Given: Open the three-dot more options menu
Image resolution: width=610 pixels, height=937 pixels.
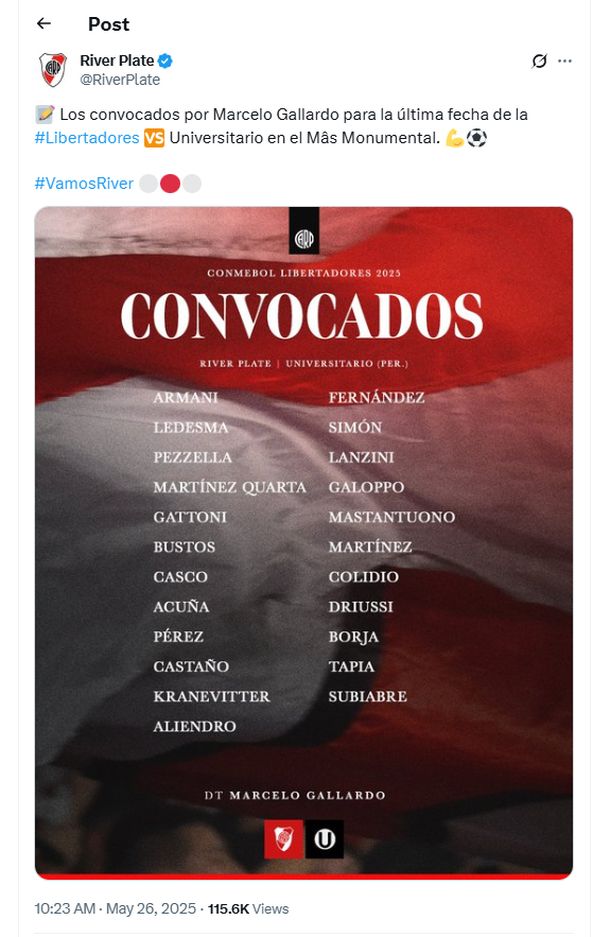Looking at the screenshot, I should tap(565, 61).
